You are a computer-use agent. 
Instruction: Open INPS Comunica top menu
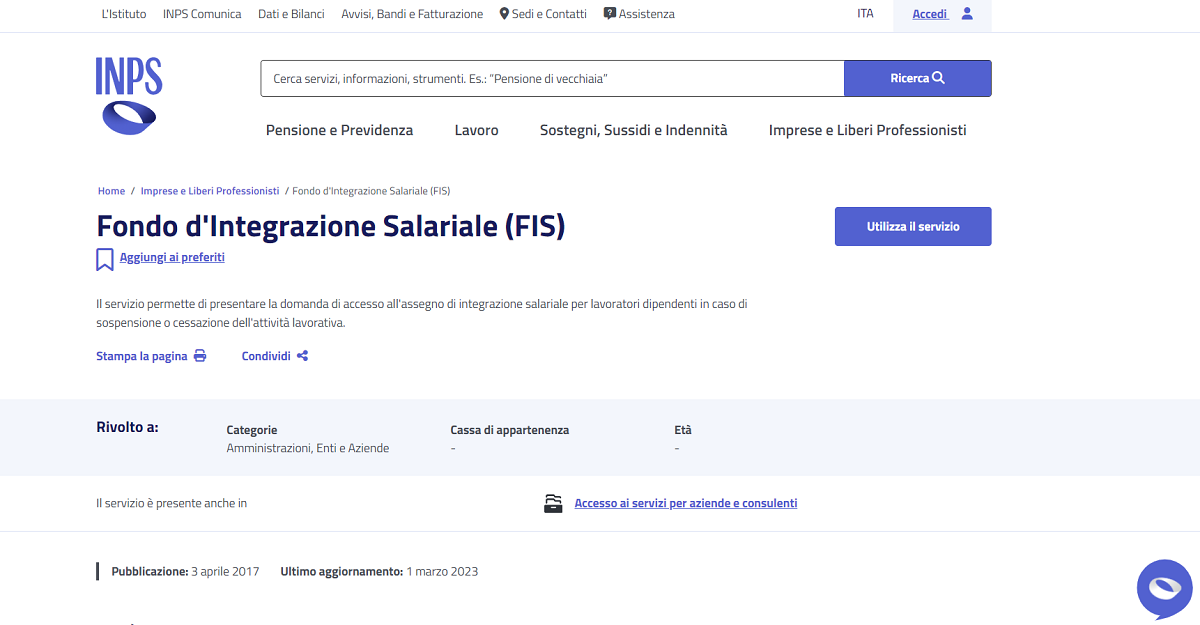coord(202,14)
